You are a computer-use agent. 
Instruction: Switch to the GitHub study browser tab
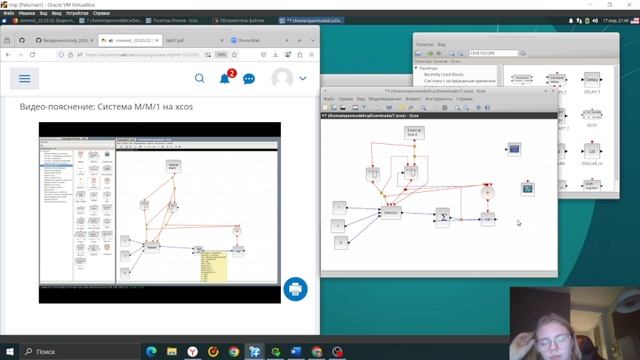point(64,40)
